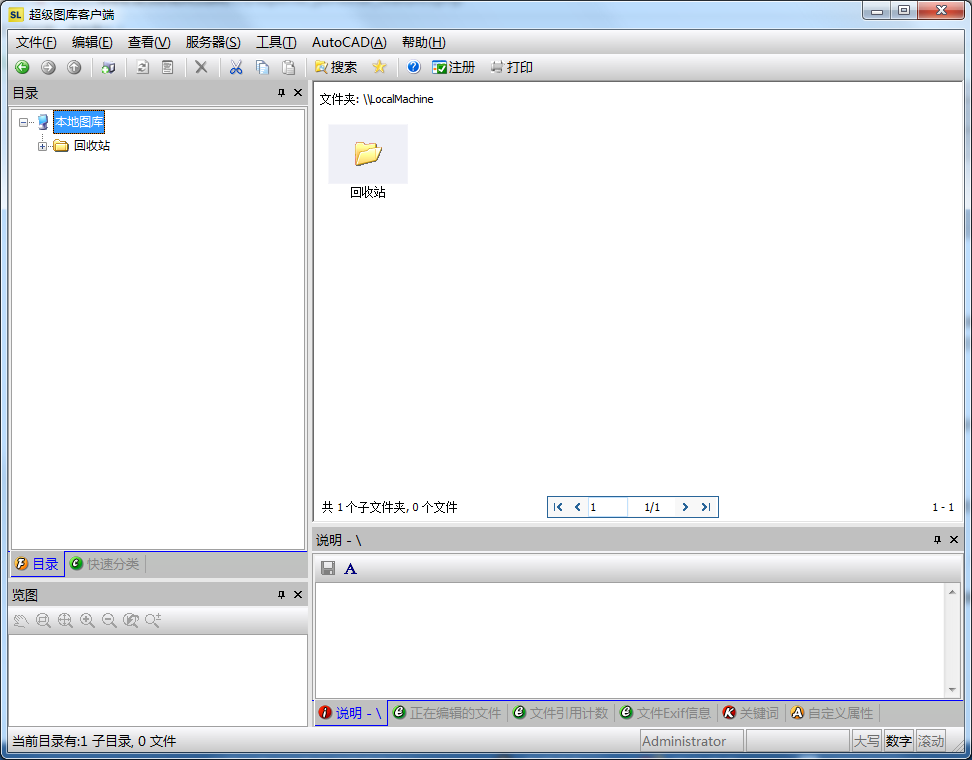
Task: Click the green Back navigation arrow
Action: click(x=21, y=67)
